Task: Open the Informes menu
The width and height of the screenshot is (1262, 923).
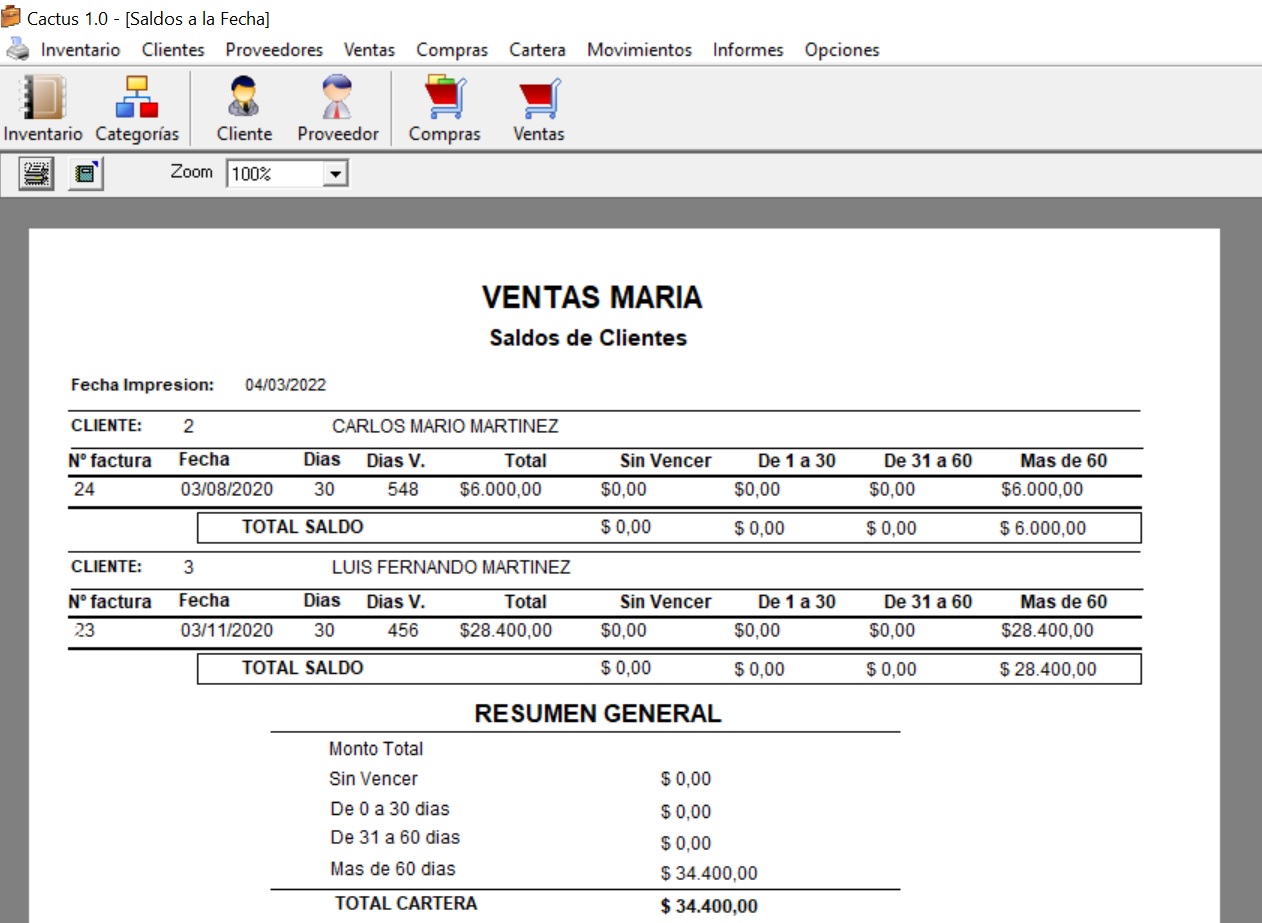Action: tap(748, 50)
